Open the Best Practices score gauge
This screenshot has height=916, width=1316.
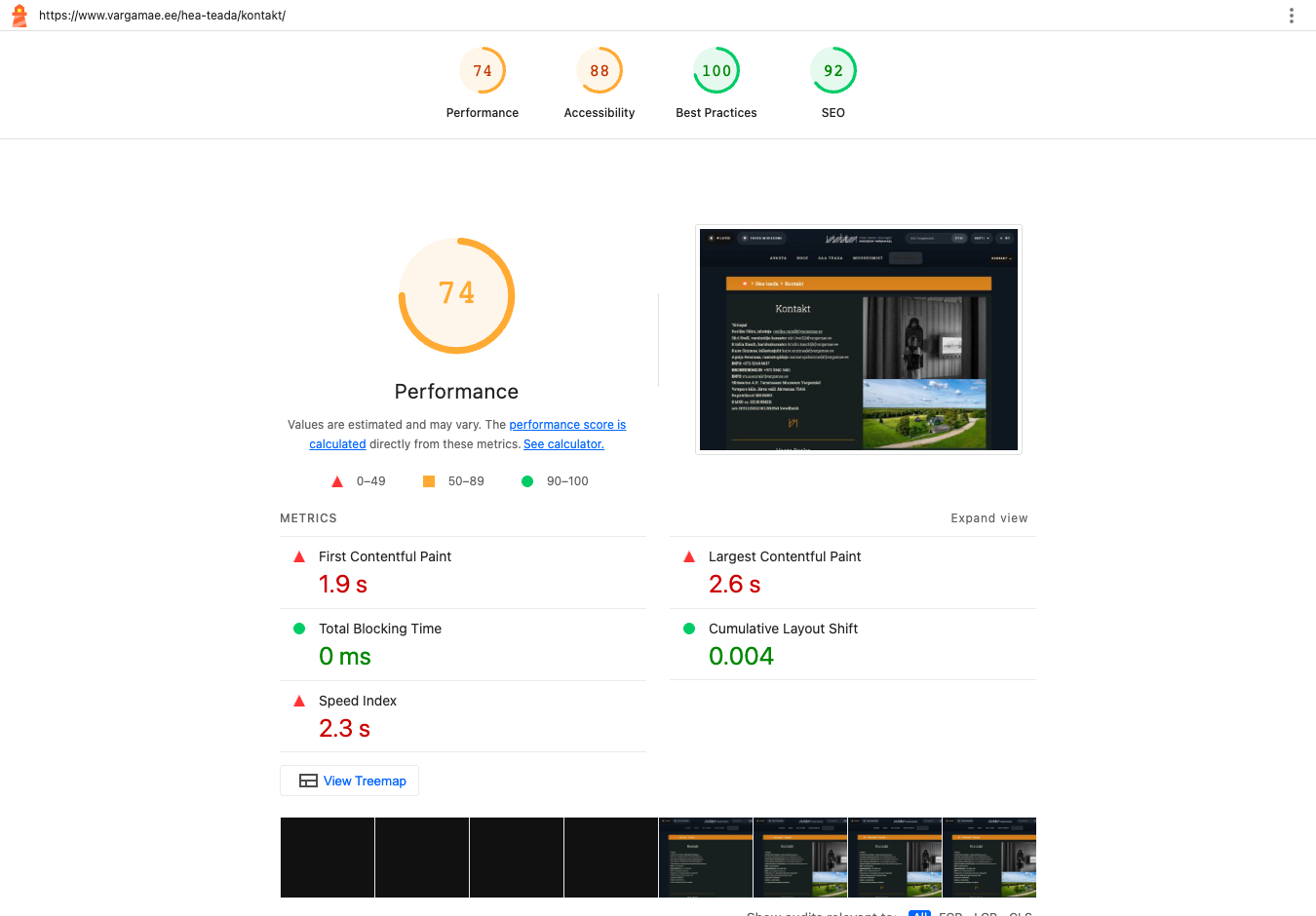[x=716, y=84]
